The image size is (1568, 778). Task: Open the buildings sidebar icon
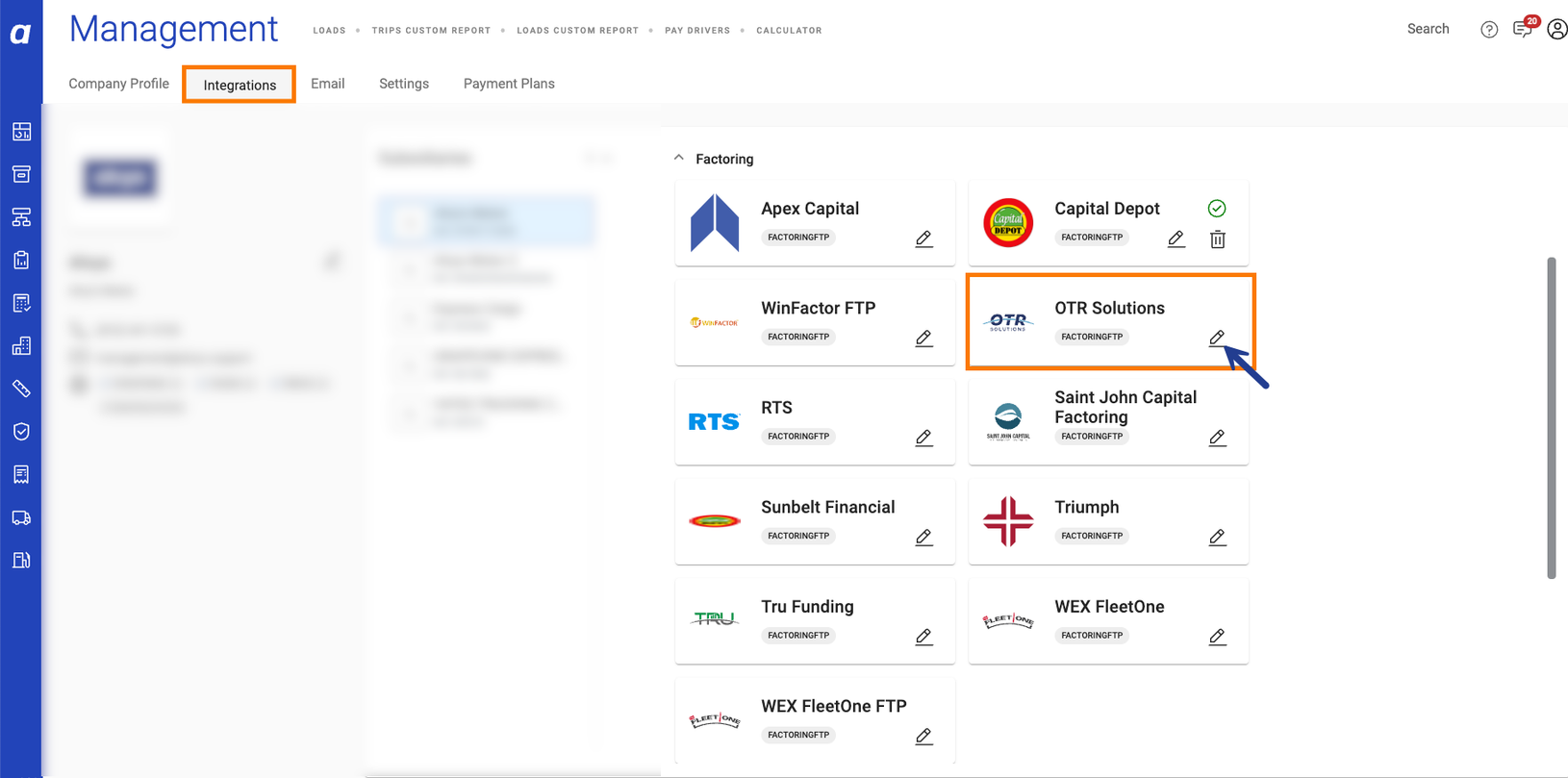pos(21,346)
